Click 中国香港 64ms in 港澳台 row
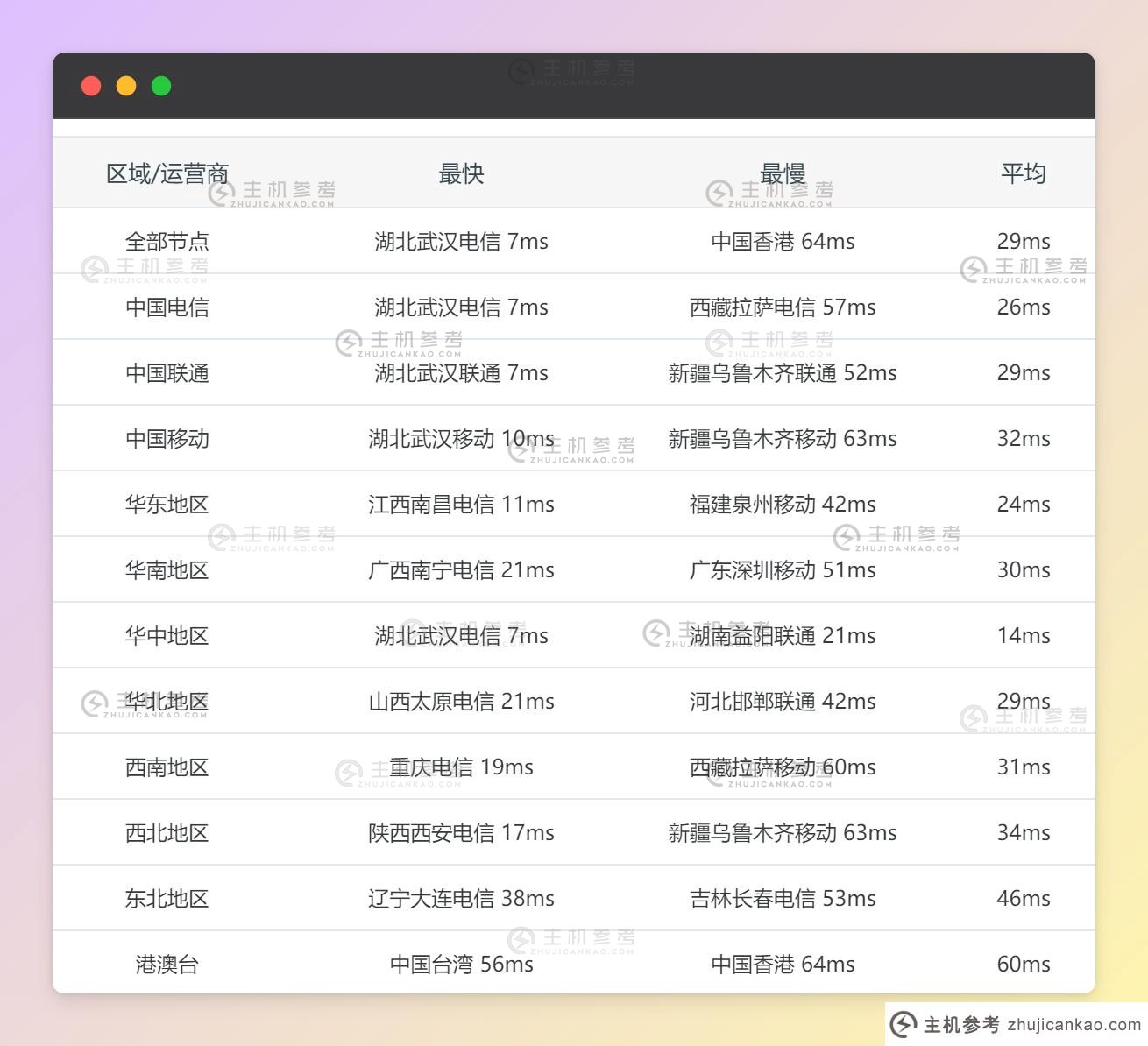Image resolution: width=1148 pixels, height=1046 pixels. (783, 964)
